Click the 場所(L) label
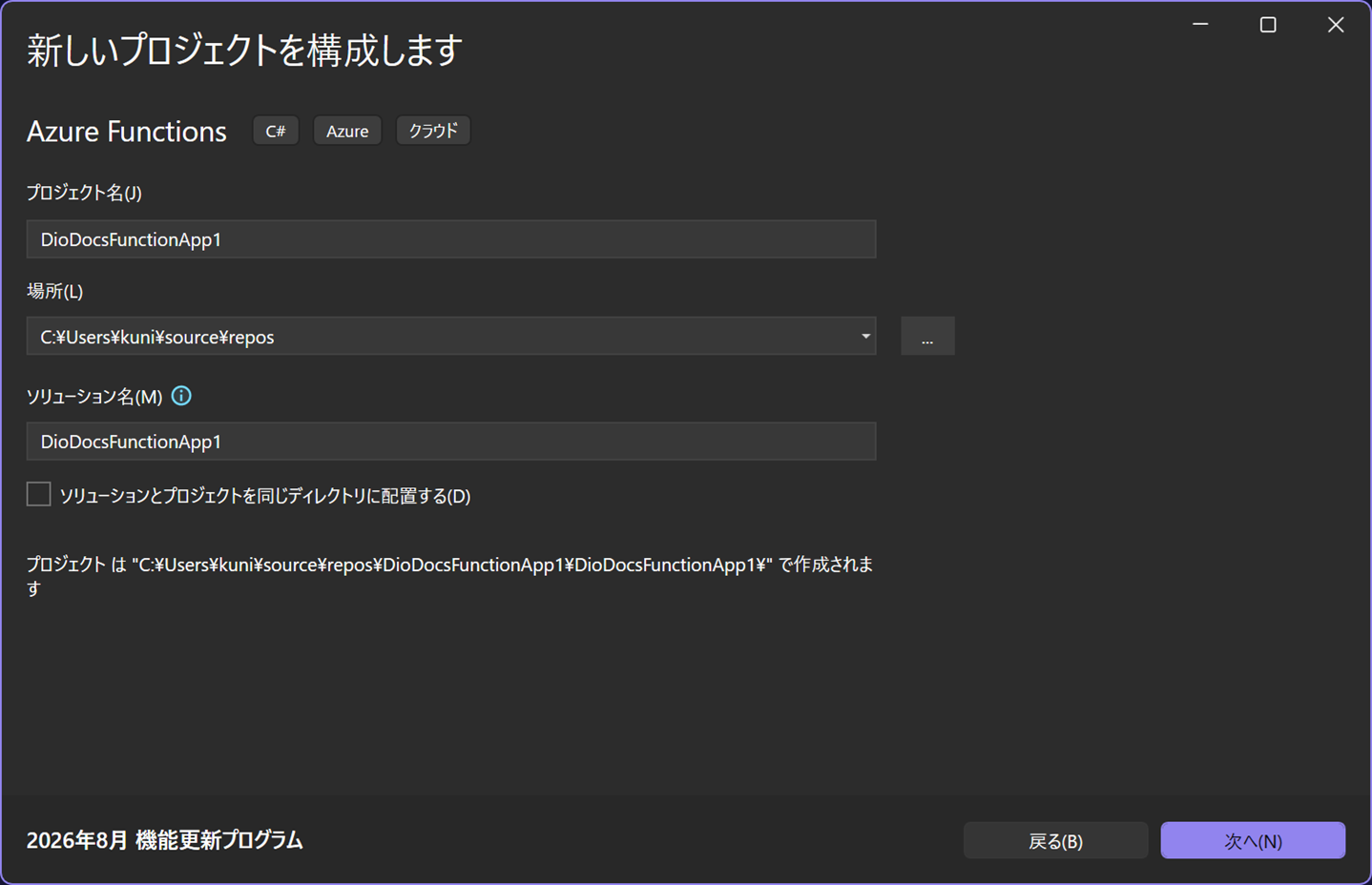Viewport: 1372px width, 885px height. click(x=55, y=291)
